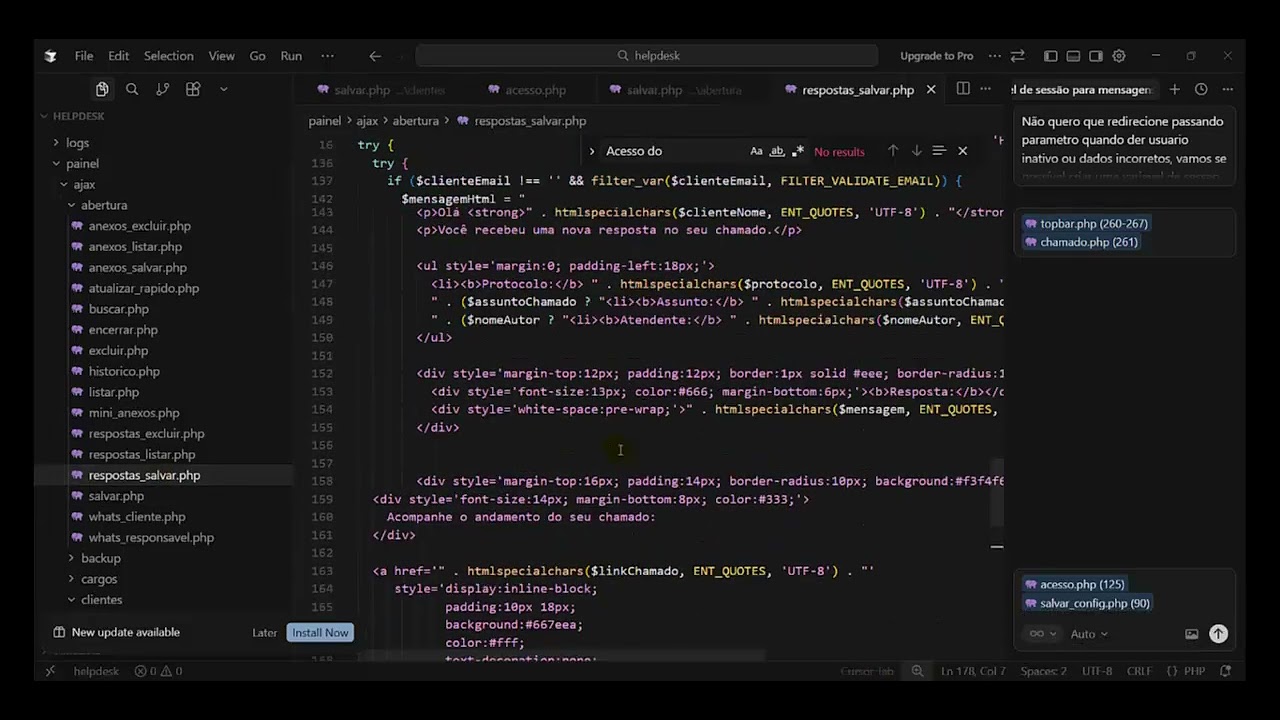Expand replace row in find widget
The width and height of the screenshot is (1280, 720).
(591, 151)
